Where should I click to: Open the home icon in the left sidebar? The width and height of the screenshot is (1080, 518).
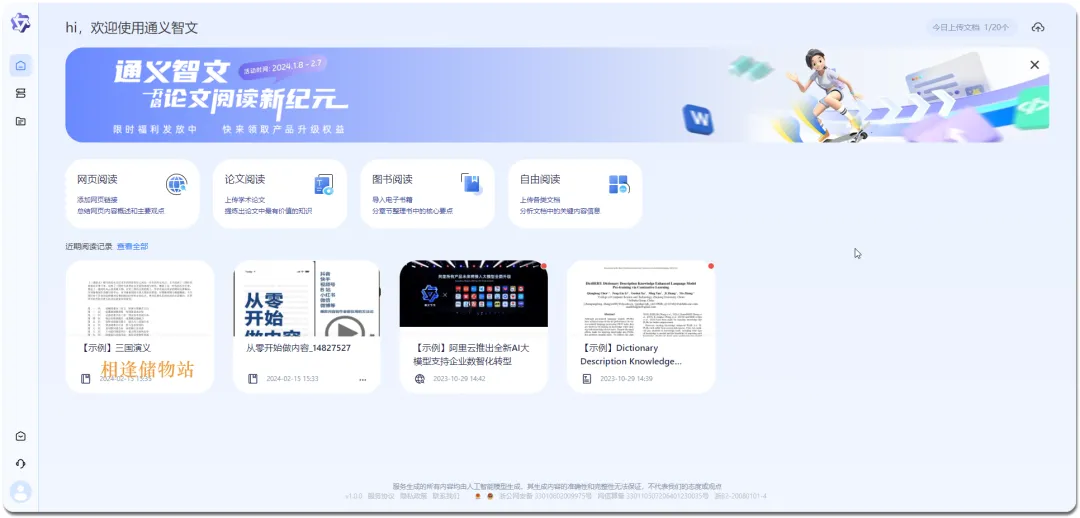click(21, 65)
